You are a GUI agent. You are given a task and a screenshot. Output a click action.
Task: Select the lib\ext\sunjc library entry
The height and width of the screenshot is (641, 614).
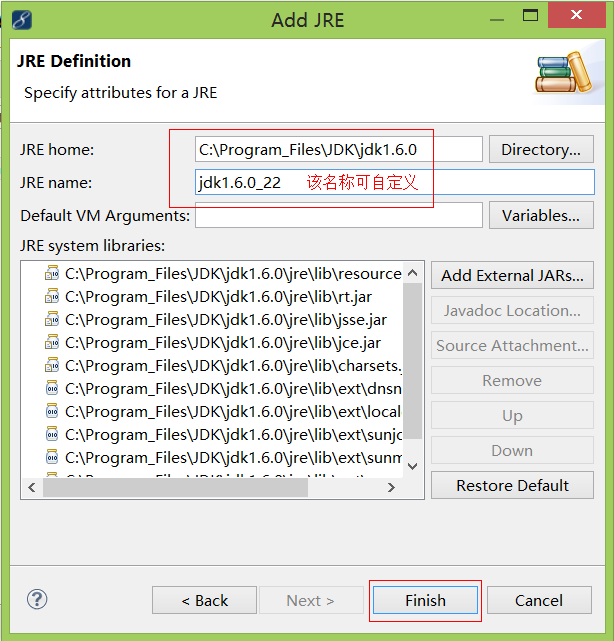pos(233,435)
